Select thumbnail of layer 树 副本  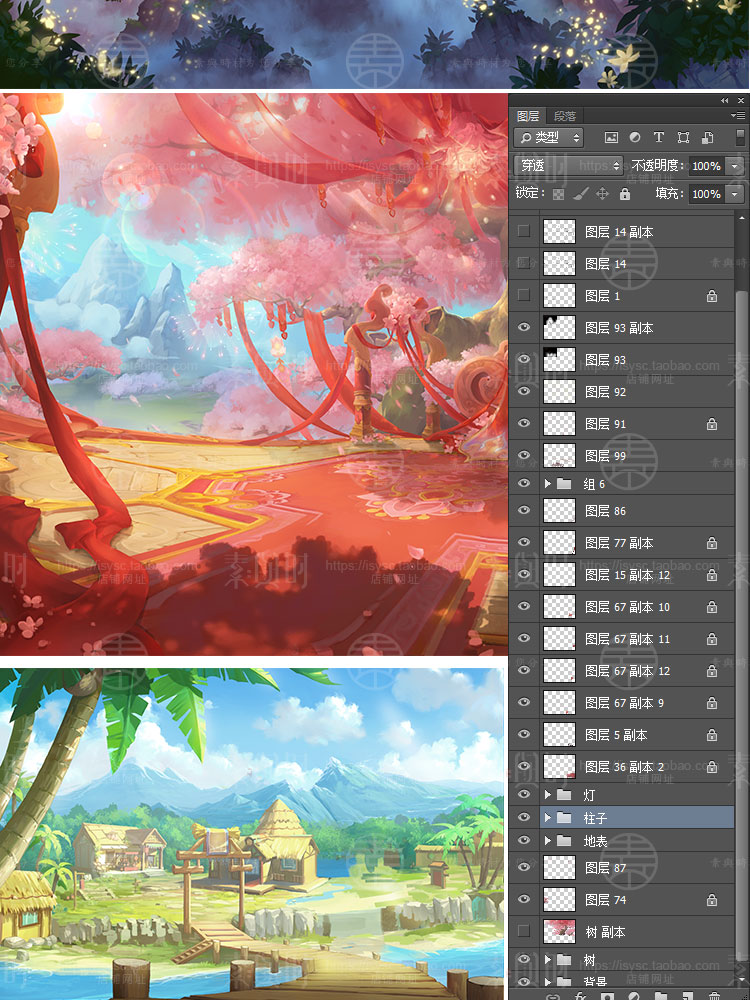point(559,931)
